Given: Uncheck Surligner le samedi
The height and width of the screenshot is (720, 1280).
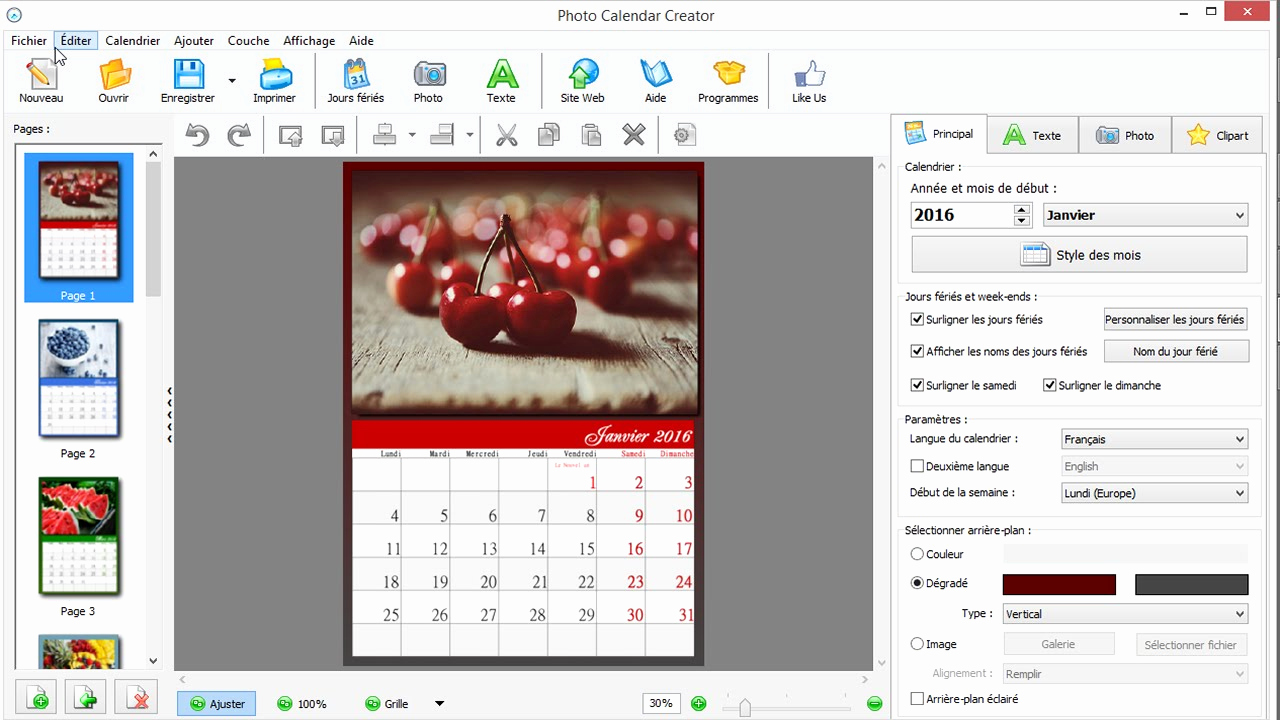Looking at the screenshot, I should (917, 385).
